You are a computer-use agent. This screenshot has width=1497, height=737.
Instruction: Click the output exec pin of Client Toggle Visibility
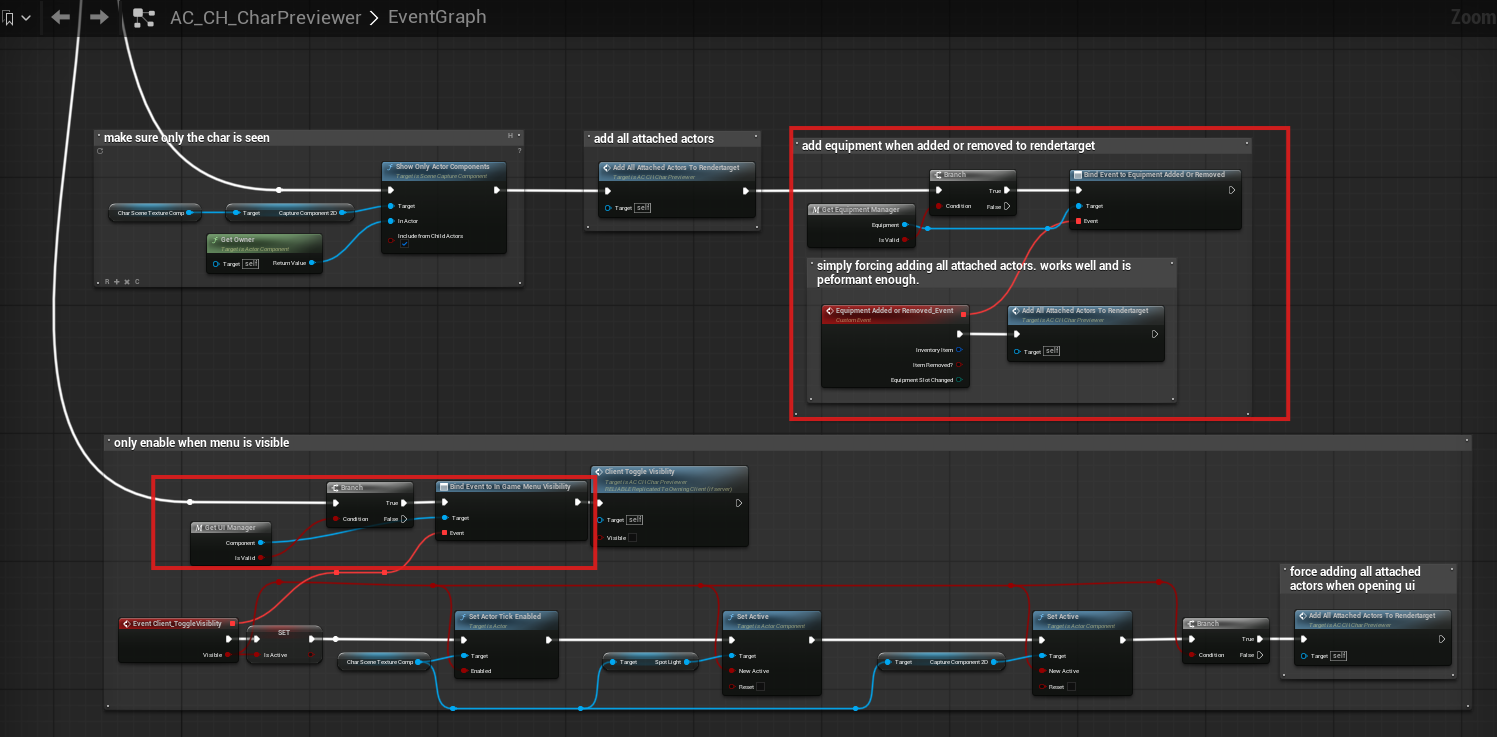(738, 503)
